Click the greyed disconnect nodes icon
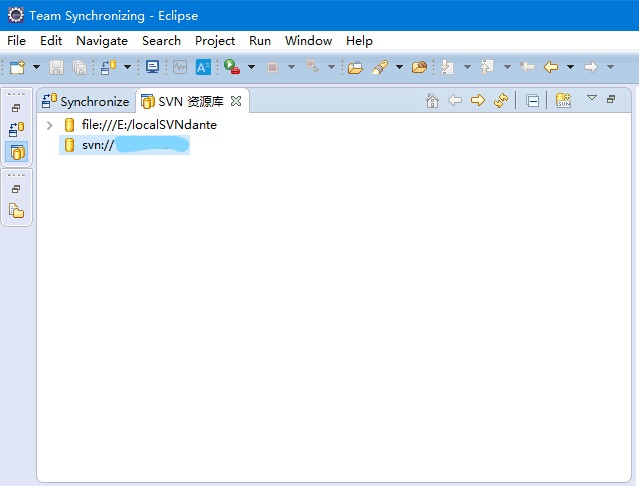Screen dimensions: 639x486 tap(313, 66)
